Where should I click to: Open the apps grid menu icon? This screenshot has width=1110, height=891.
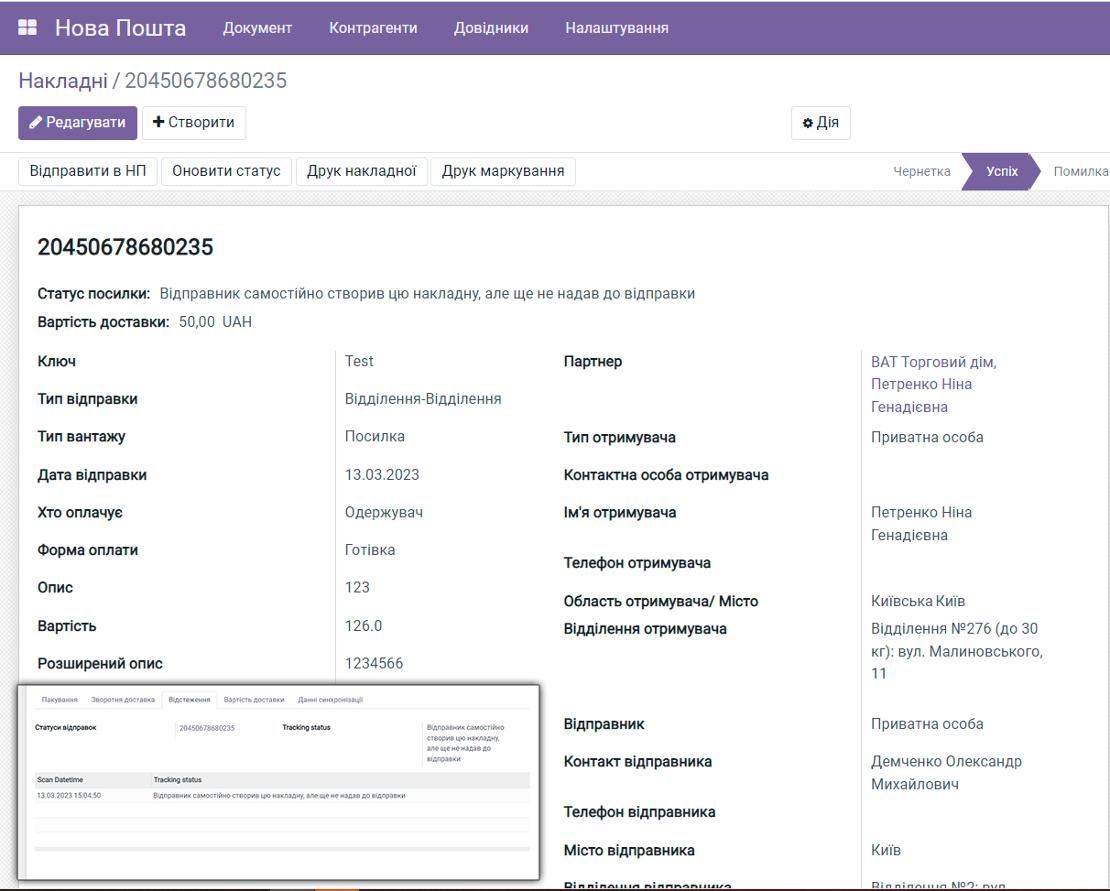pyautogui.click(x=28, y=28)
